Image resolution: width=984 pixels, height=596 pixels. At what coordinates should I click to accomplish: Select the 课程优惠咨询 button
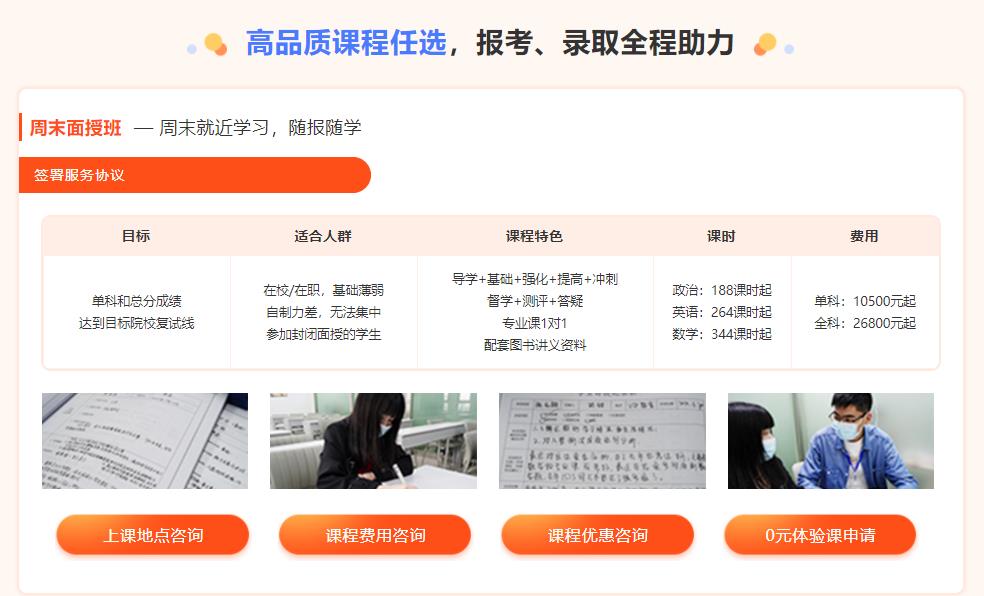tap(597, 535)
